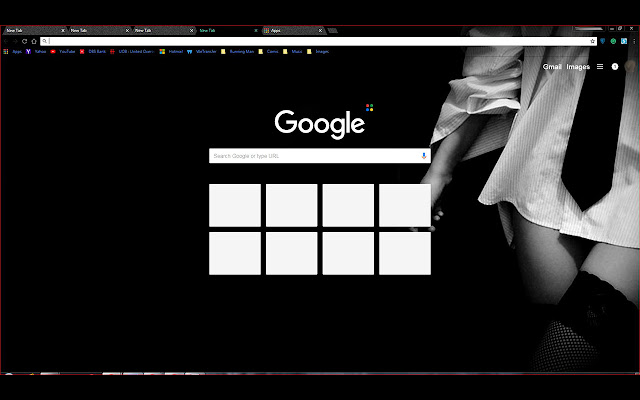Image resolution: width=640 pixels, height=400 pixels.
Task: Close the active cyan New Tab
Action: (x=256, y=31)
